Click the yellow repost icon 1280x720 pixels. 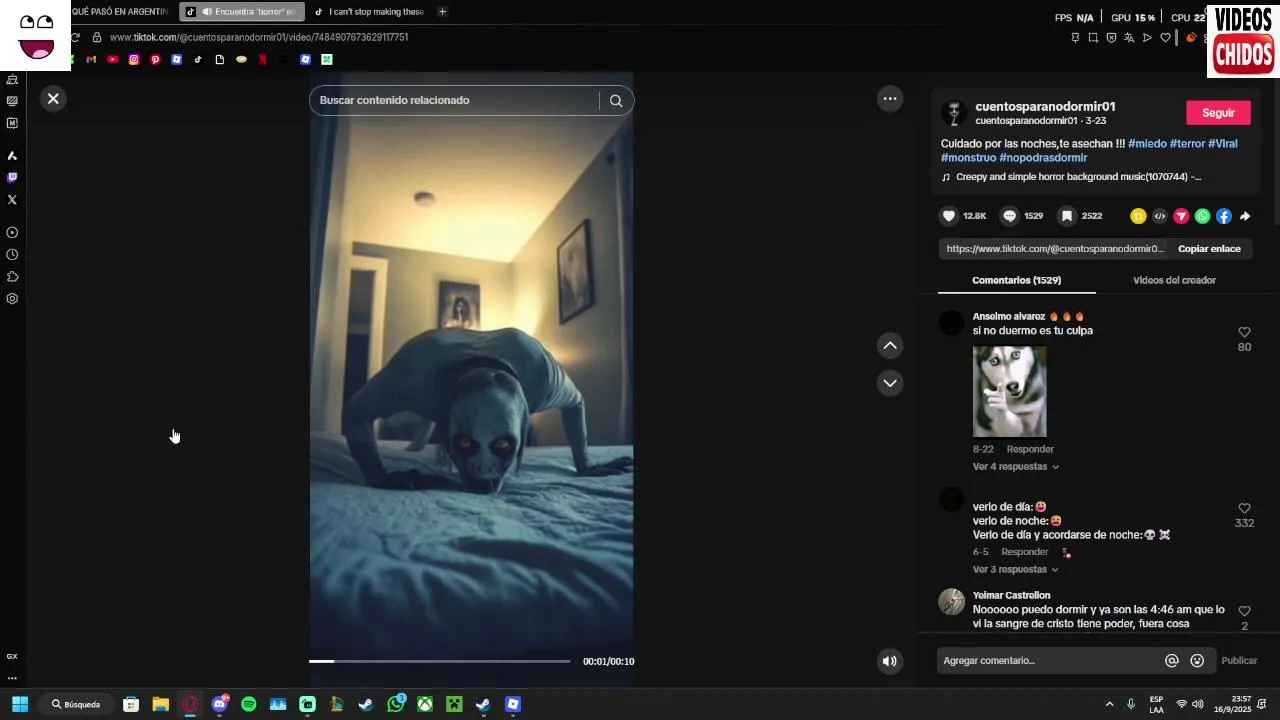point(1138,216)
